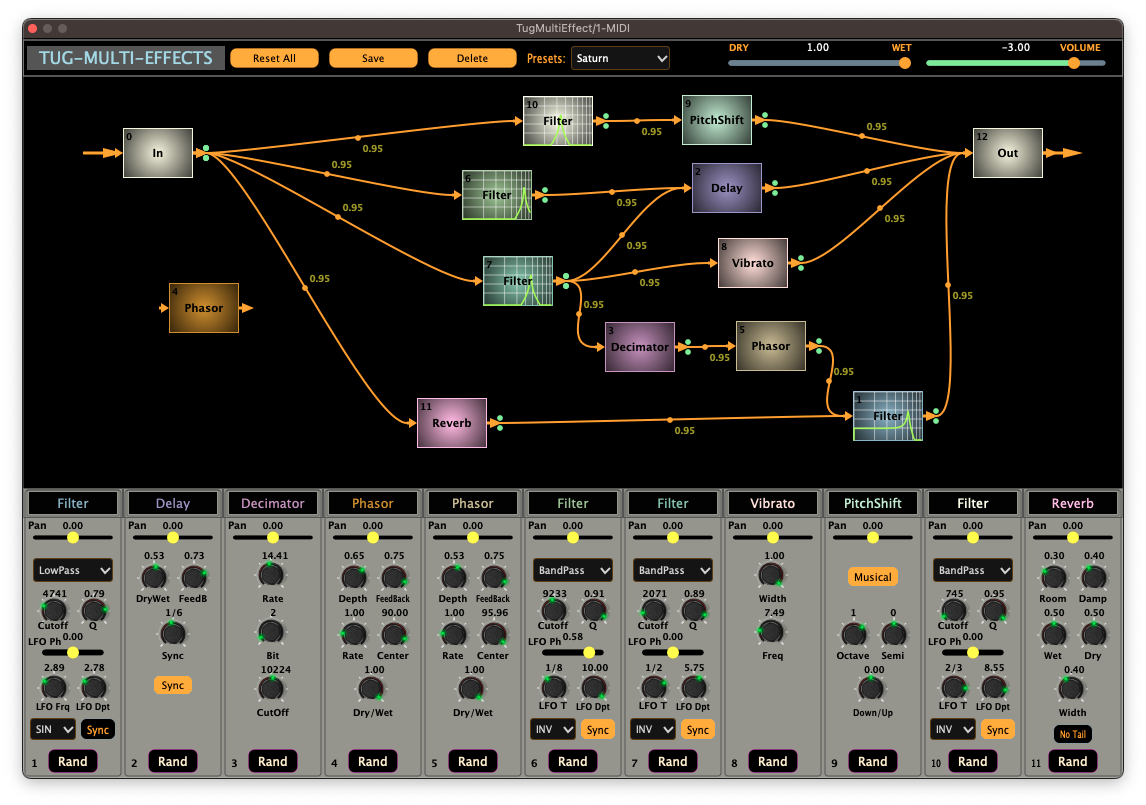Select the Decimator node block
Screen dimensions: 1146x805
639,347
